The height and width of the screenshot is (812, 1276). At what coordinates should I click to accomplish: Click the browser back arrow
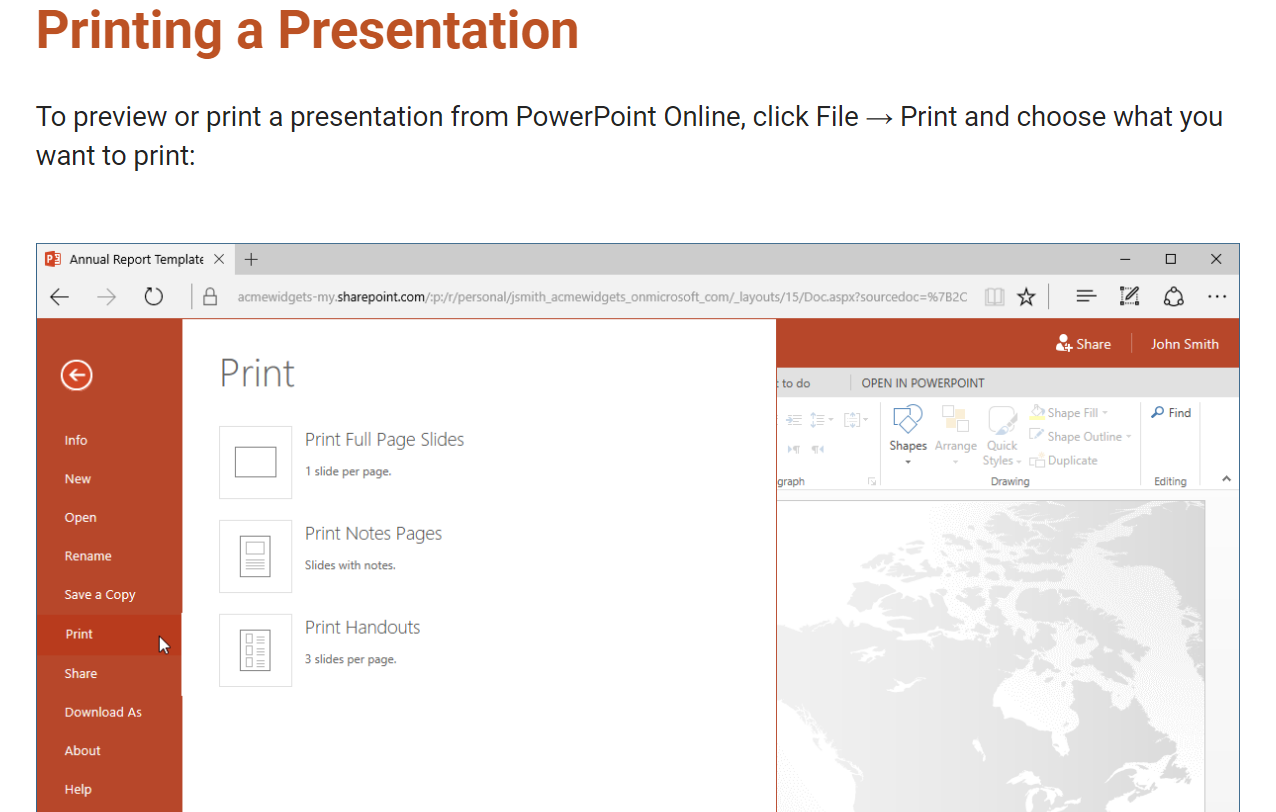tap(60, 297)
